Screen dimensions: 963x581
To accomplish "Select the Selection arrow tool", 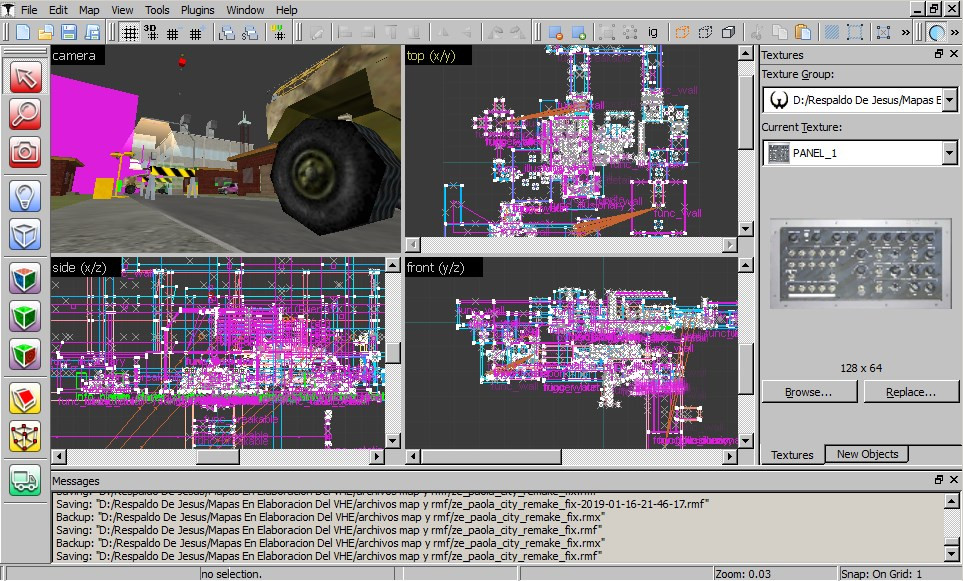I will 25,77.
